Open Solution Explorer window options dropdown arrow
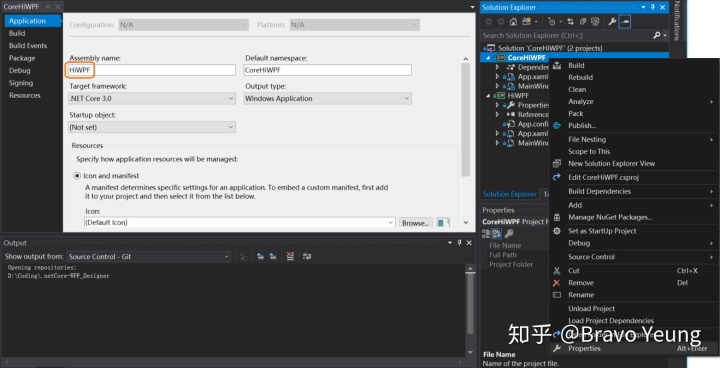The height and width of the screenshot is (368, 720). click(643, 7)
